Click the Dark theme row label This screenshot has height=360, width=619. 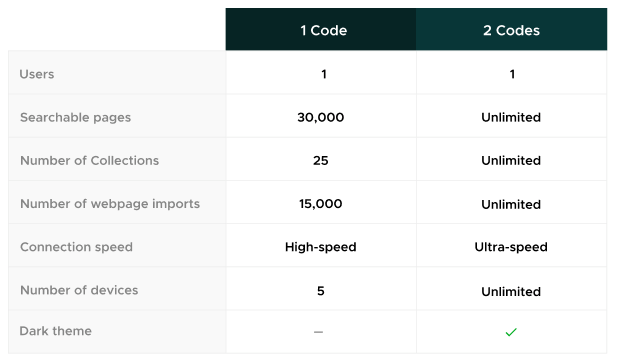pos(56,331)
